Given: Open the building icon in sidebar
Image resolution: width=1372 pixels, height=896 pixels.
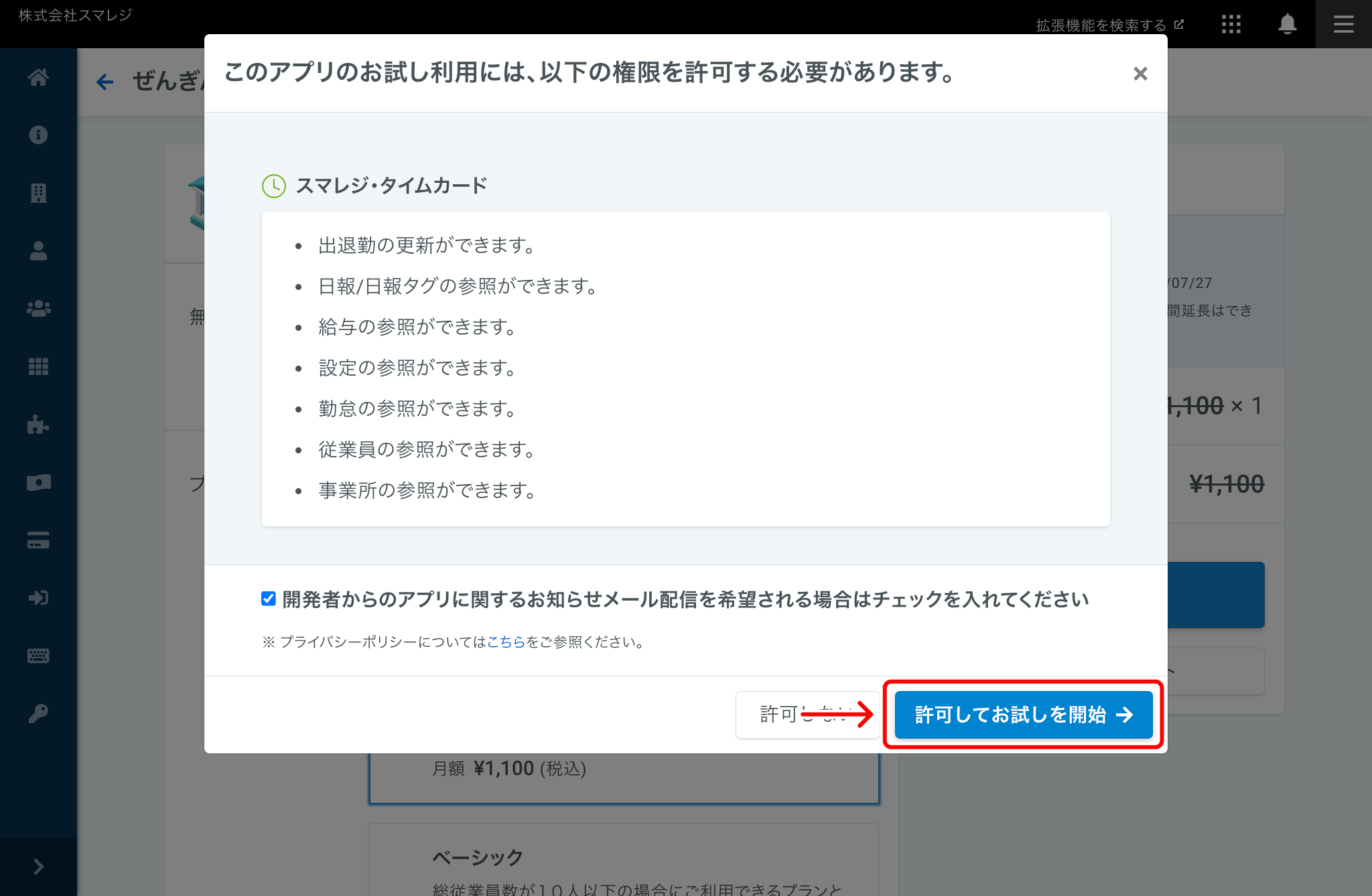Looking at the screenshot, I should [x=38, y=193].
